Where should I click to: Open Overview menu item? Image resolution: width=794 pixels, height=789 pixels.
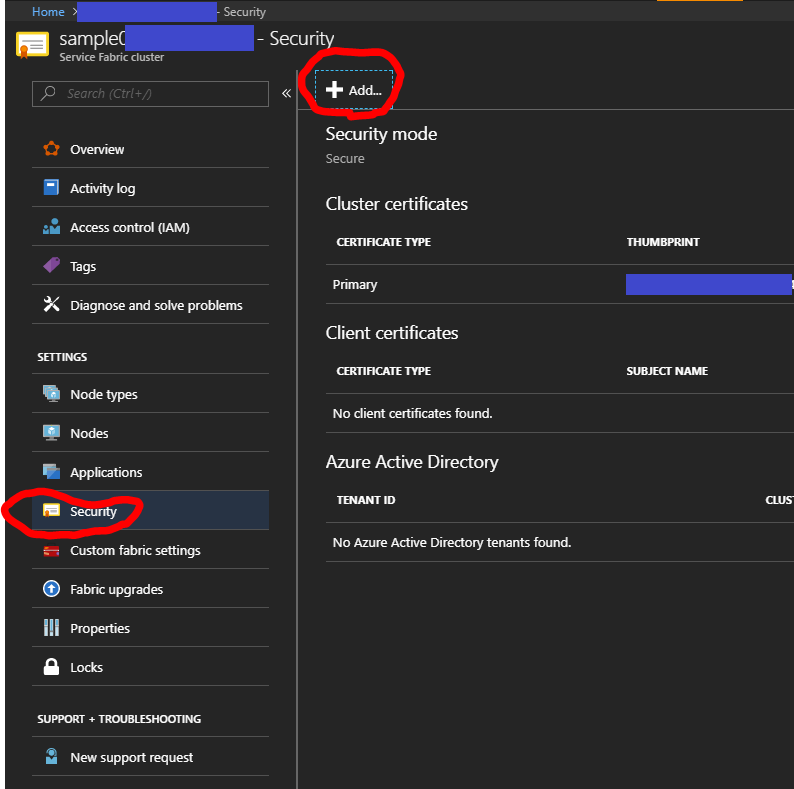pyautogui.click(x=150, y=149)
